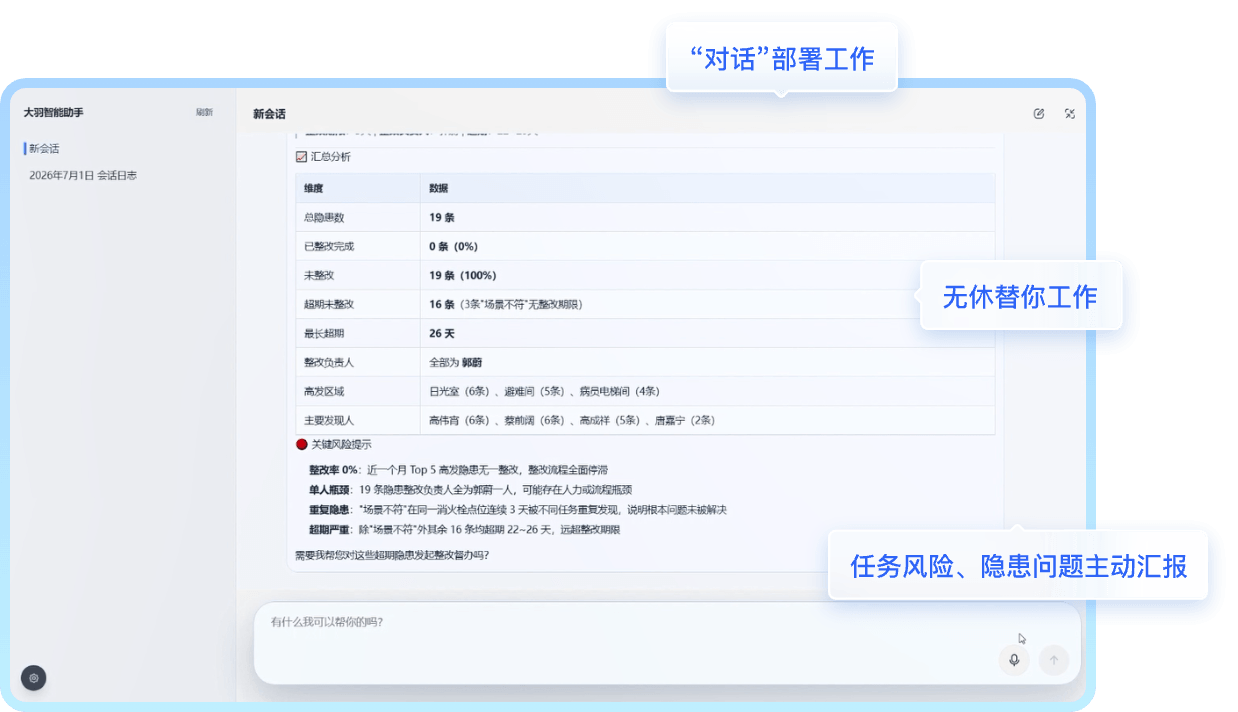Click the fullscreen expand icon in header
The width and height of the screenshot is (1238, 712).
pyautogui.click(x=1070, y=114)
